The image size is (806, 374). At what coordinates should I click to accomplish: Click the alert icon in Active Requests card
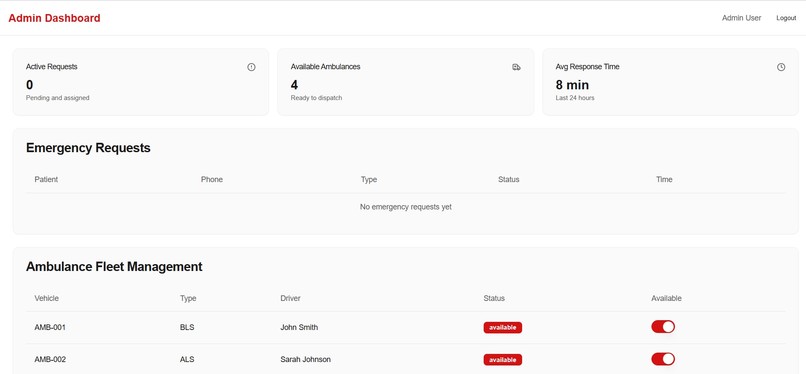tap(251, 67)
